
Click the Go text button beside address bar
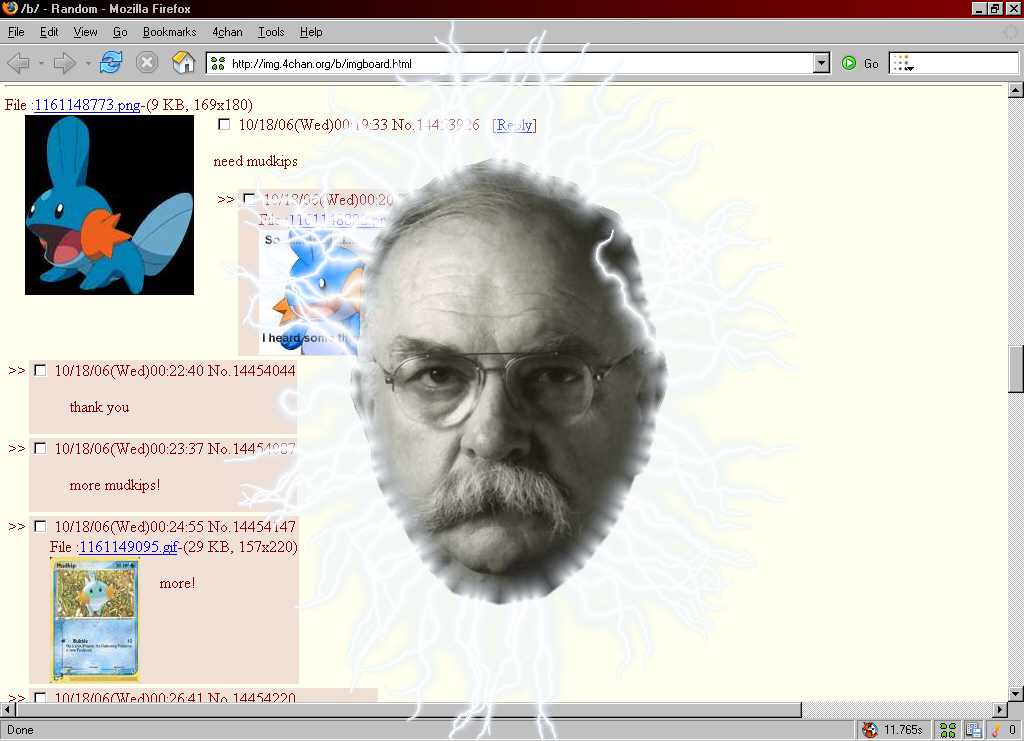pyautogui.click(x=871, y=63)
